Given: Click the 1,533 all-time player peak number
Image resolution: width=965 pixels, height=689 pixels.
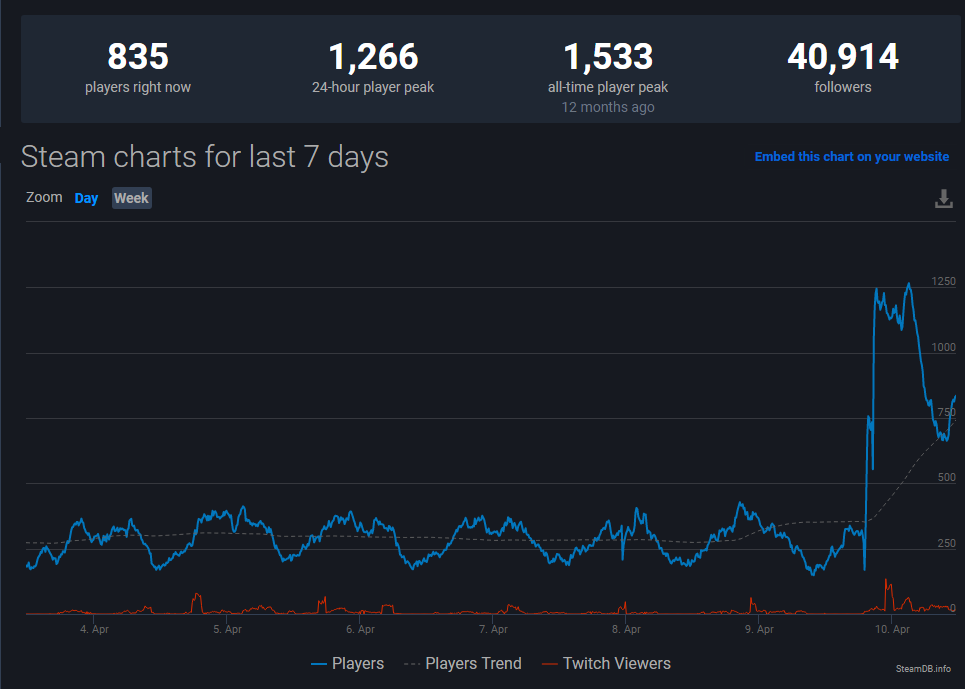Looking at the screenshot, I should 608,57.
